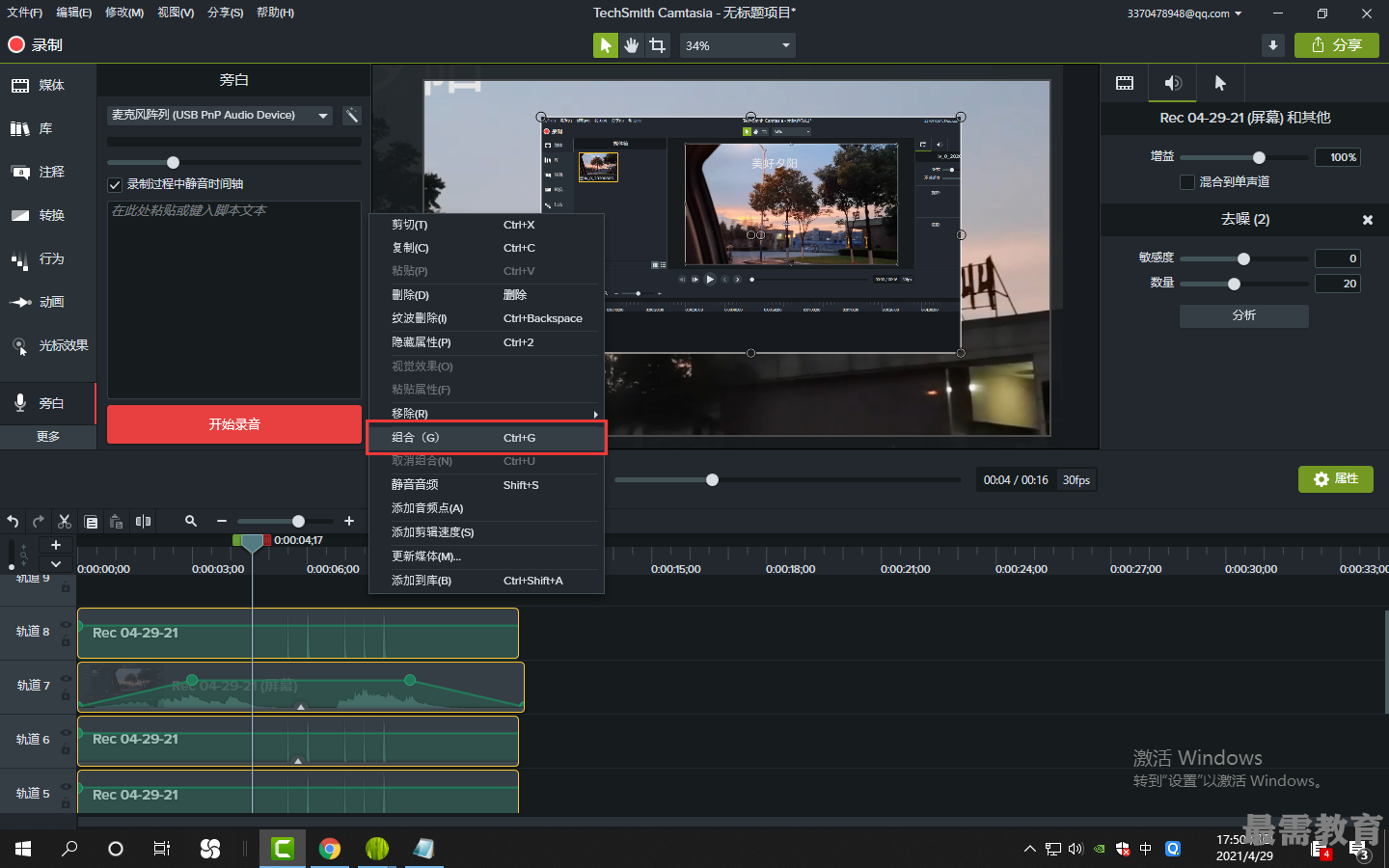Choose 纹波删除 in context menu
Viewport: 1389px width, 868px height.
(486, 318)
